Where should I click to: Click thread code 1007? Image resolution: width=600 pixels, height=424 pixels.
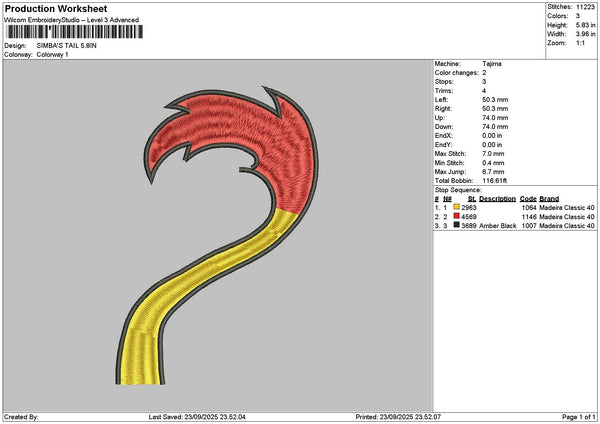click(529, 226)
